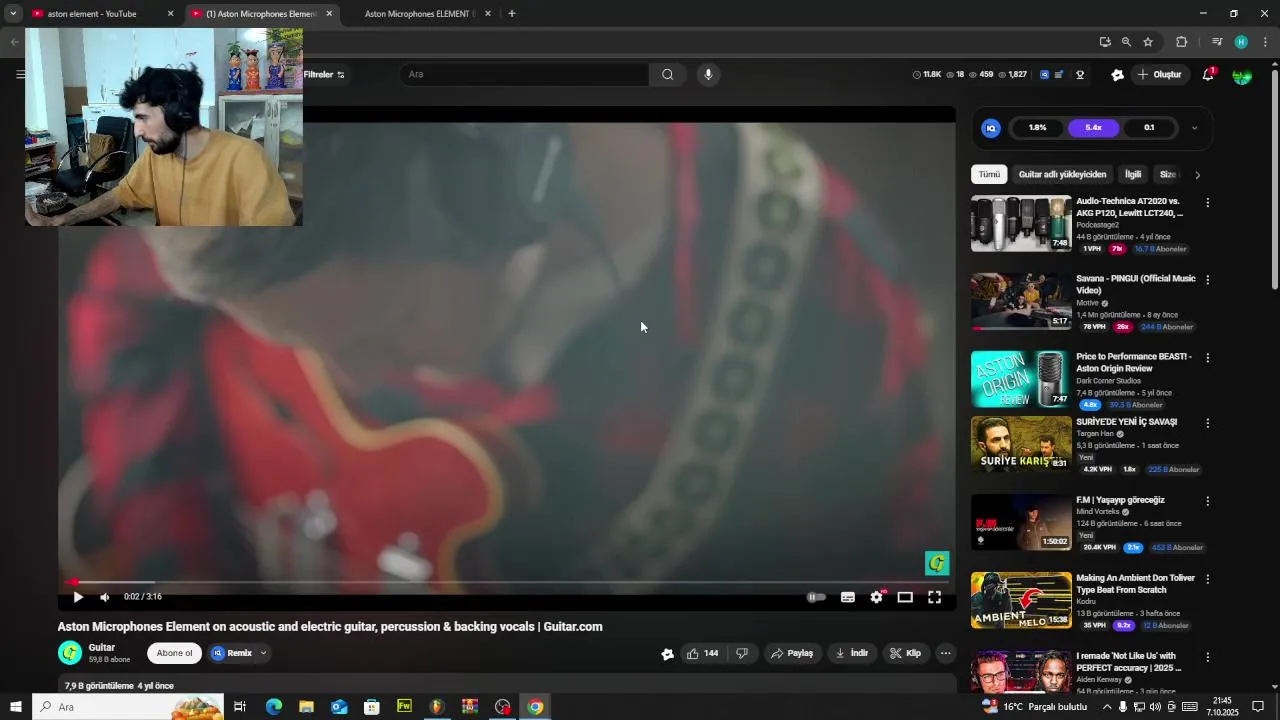Screen dimensions: 1280x720
Task: Show hidden system tray icons chevron
Action: (x=1106, y=707)
